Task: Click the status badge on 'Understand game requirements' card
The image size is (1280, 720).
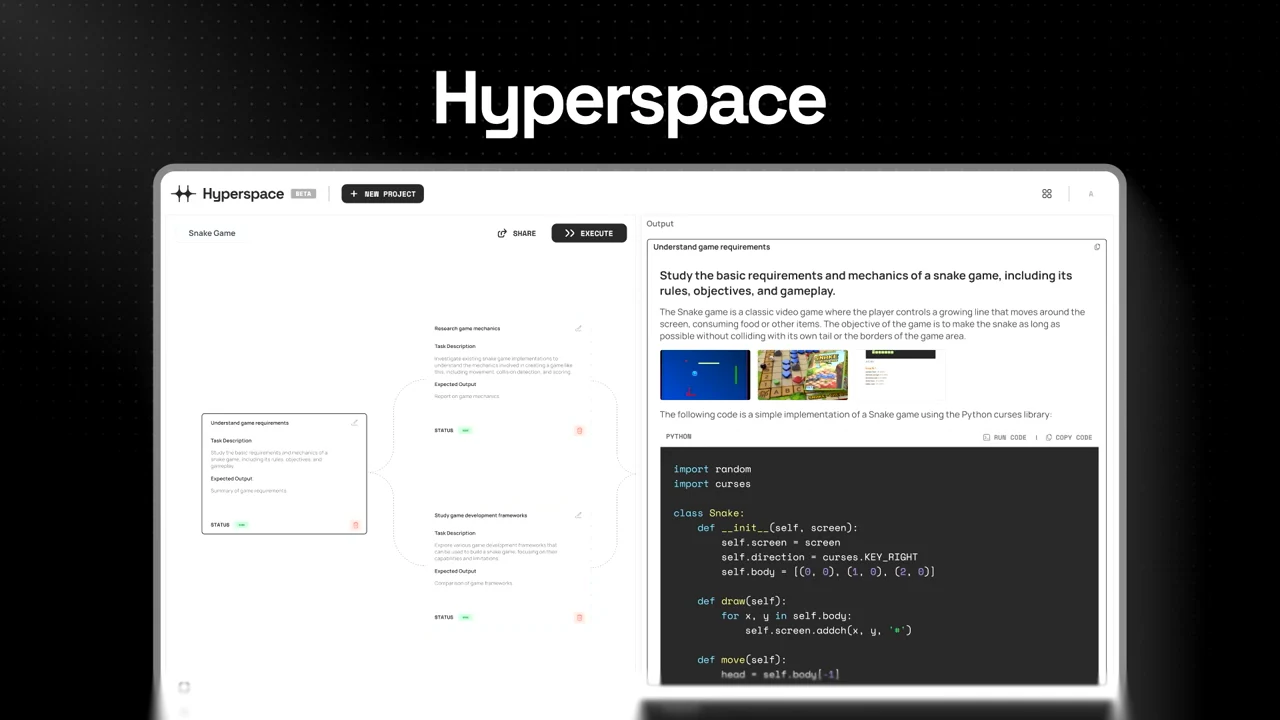Action: [x=242, y=525]
